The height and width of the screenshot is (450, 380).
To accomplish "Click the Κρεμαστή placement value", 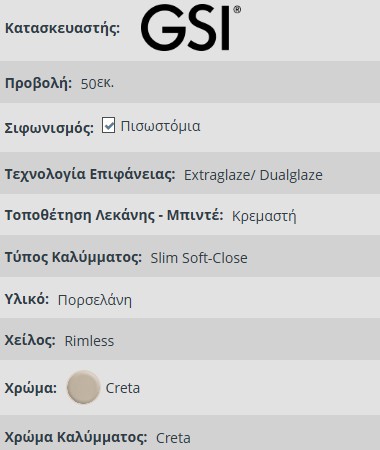I will [264, 216].
